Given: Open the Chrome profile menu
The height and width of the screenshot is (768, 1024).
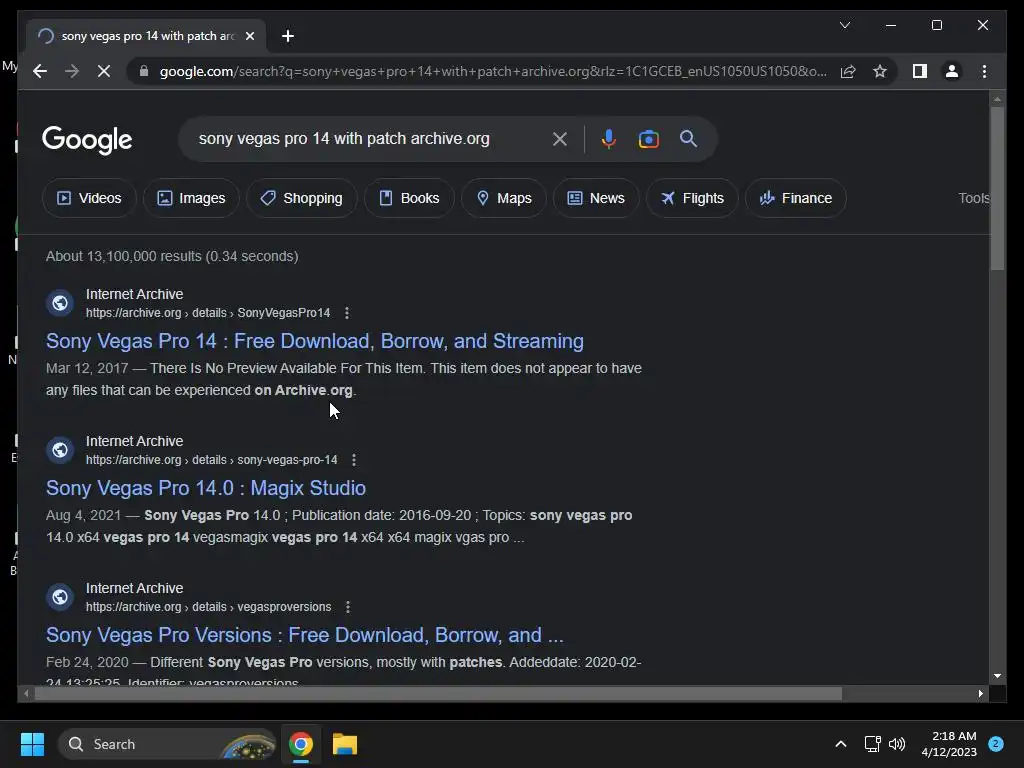Looking at the screenshot, I should point(952,71).
